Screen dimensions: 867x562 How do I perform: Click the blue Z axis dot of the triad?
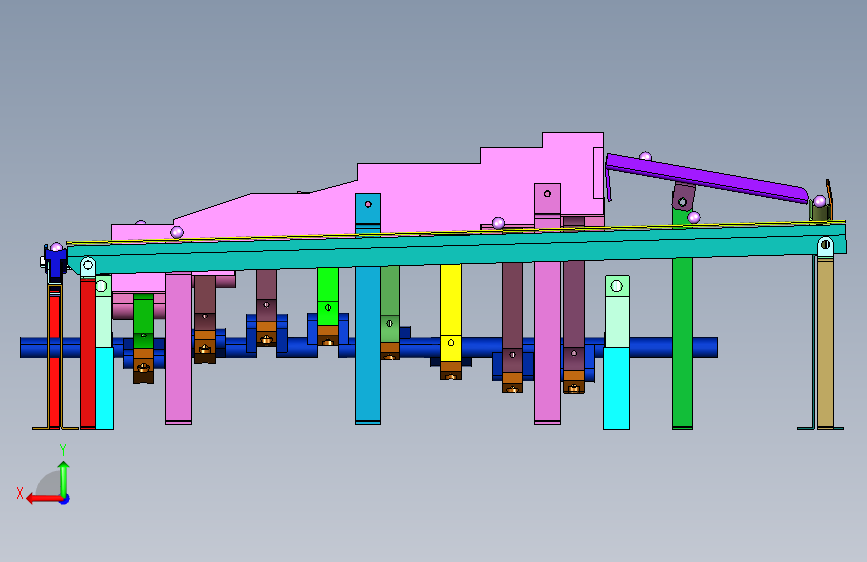[65, 499]
